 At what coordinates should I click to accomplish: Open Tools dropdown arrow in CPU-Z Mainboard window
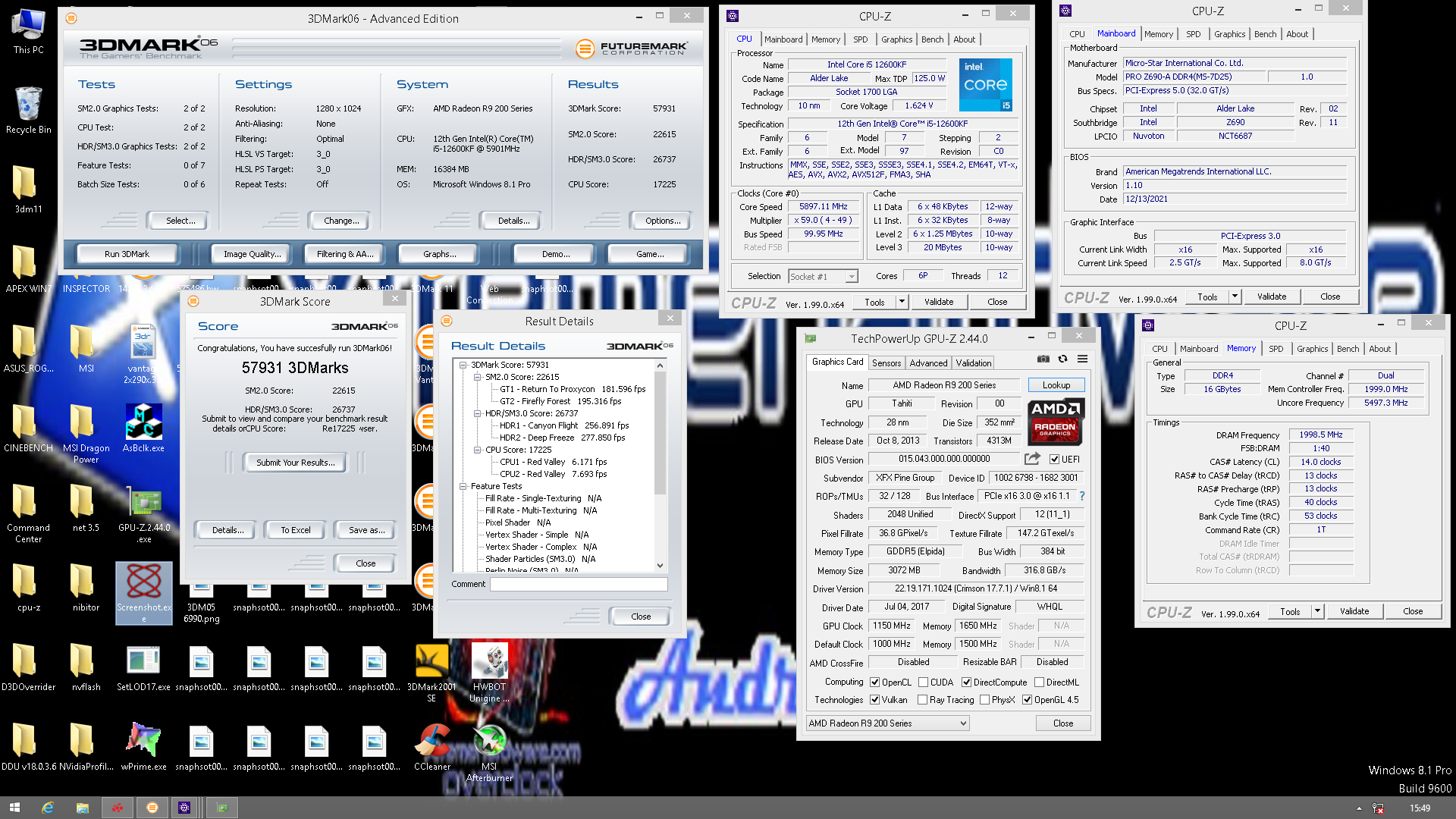1235,297
